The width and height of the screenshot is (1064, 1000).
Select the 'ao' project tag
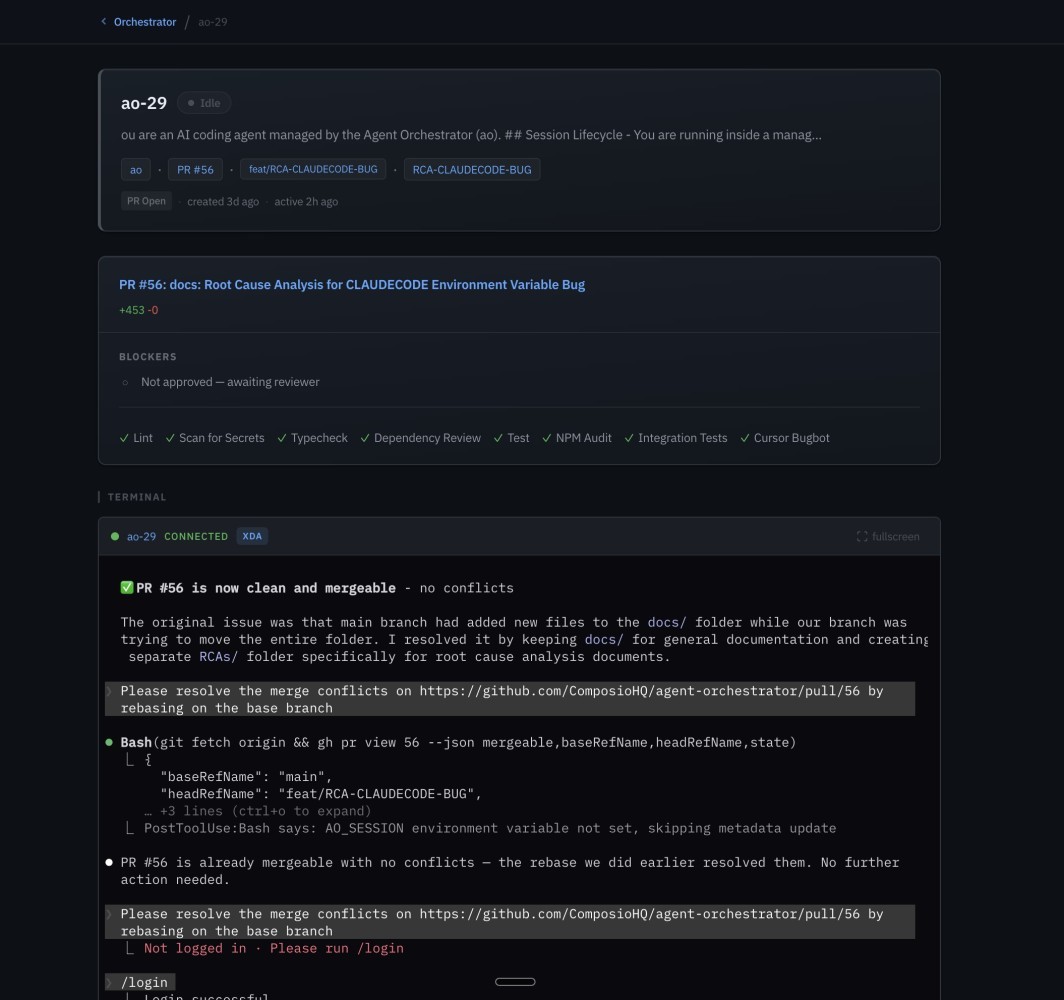pos(136,170)
